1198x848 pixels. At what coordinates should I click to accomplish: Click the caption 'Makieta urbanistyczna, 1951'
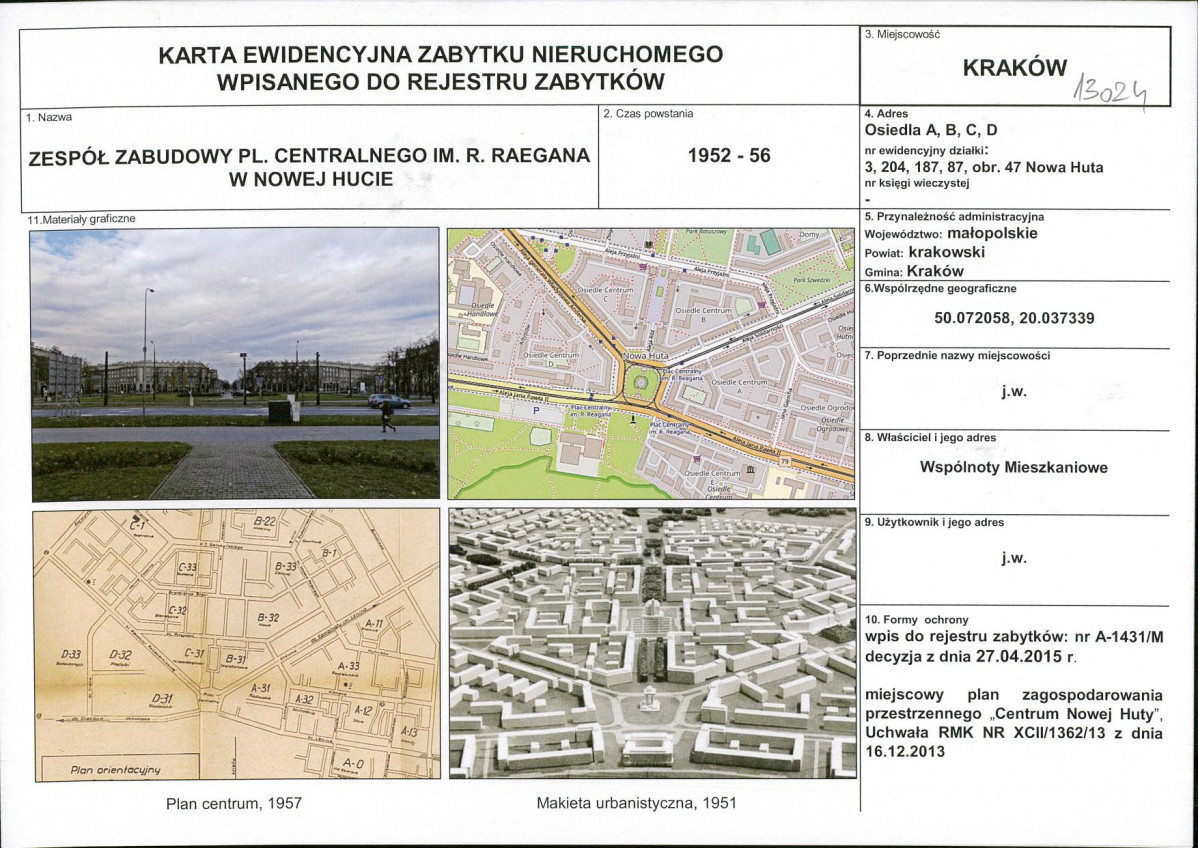636,804
